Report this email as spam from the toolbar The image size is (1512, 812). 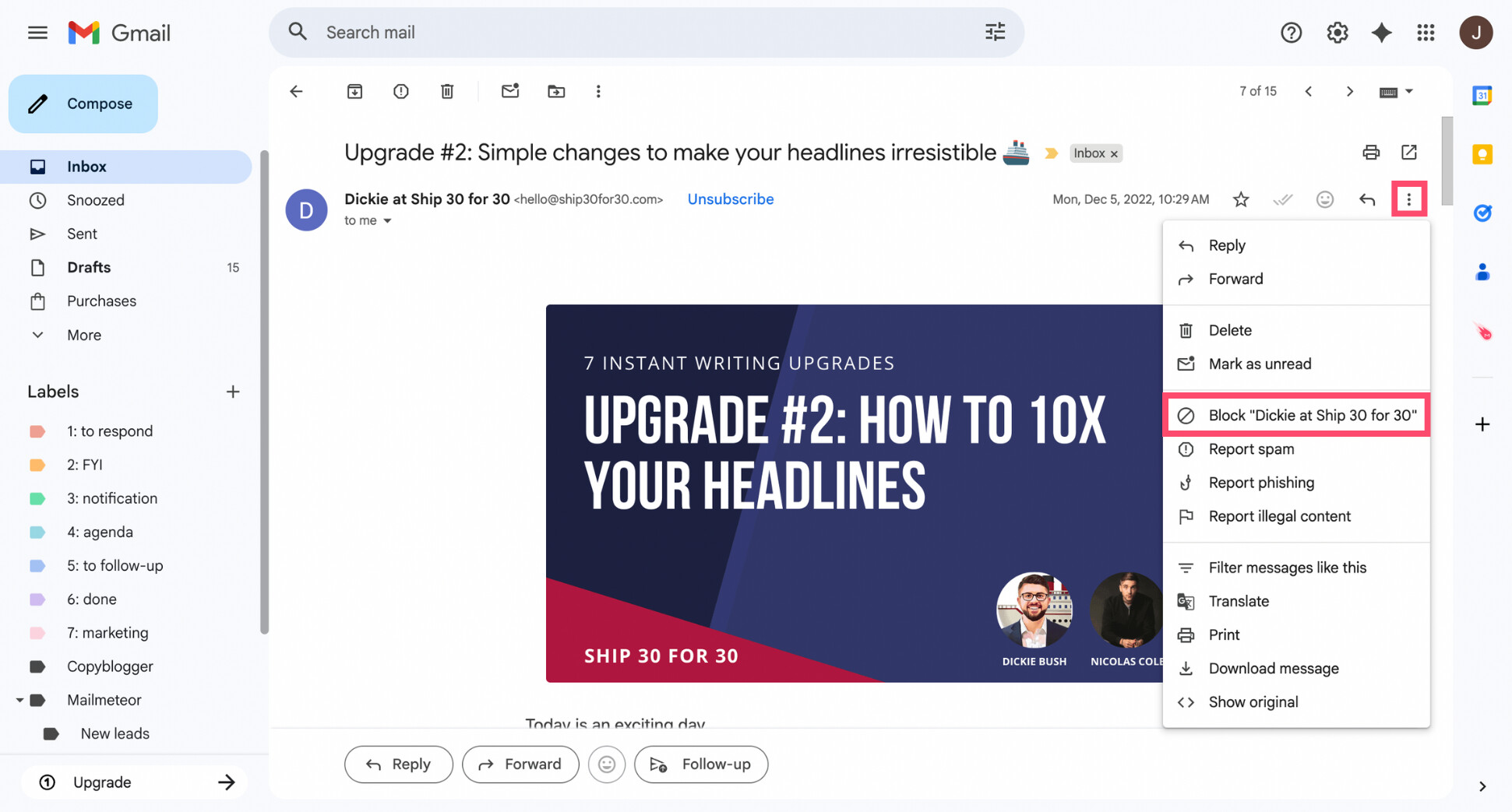pyautogui.click(x=400, y=91)
